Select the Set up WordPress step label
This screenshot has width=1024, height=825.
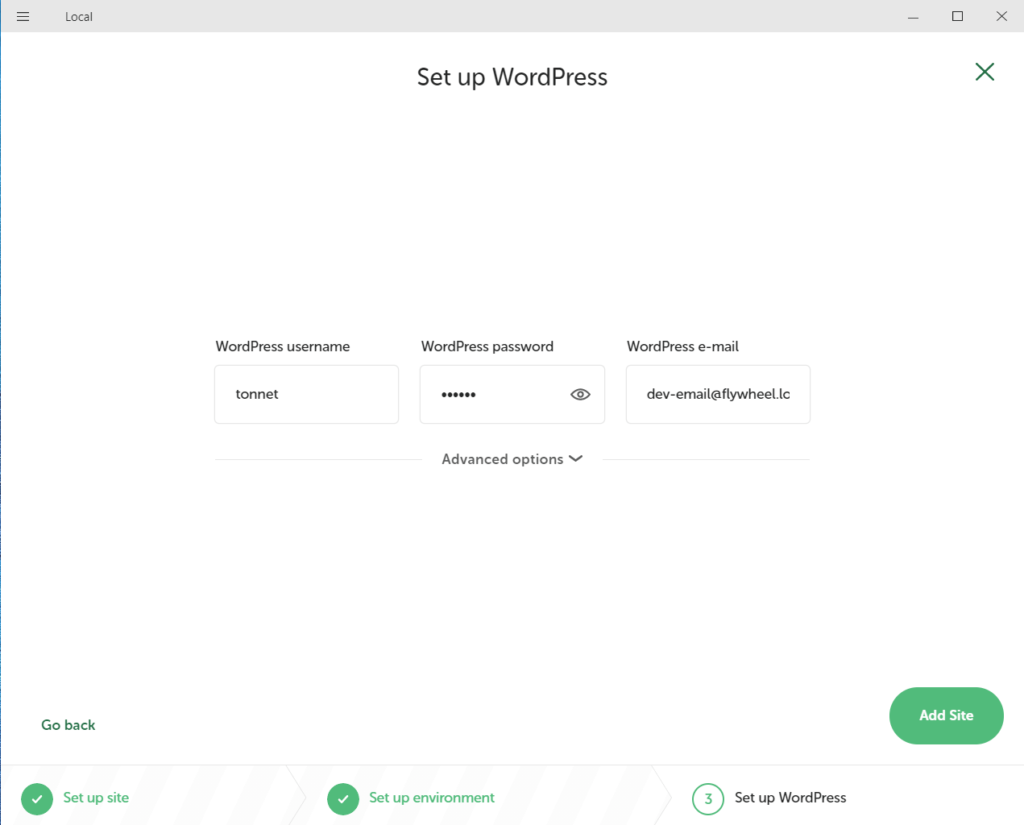tap(790, 798)
